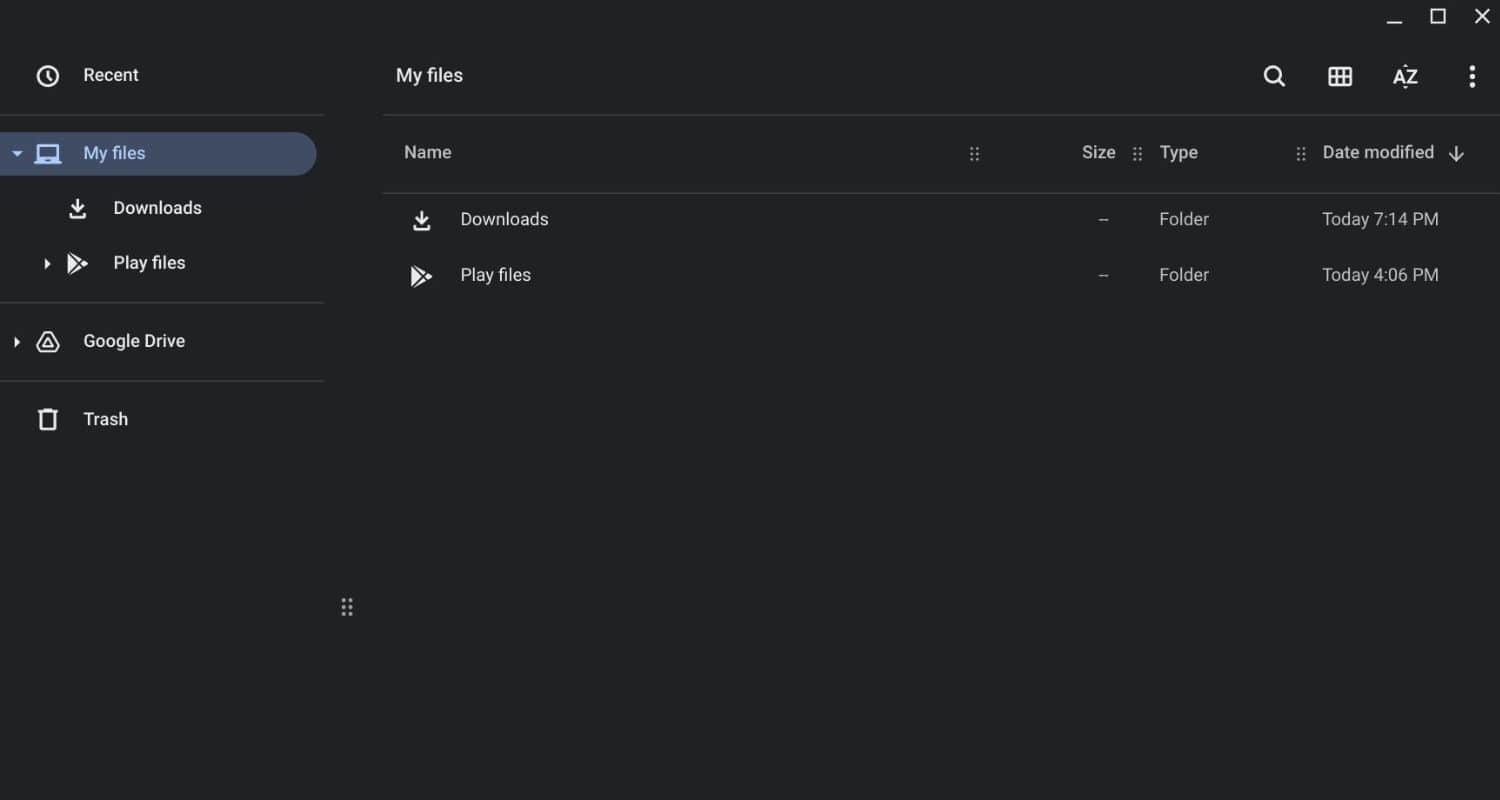The width and height of the screenshot is (1500, 800).
Task: Sort by the Name column header
Action: coord(427,153)
